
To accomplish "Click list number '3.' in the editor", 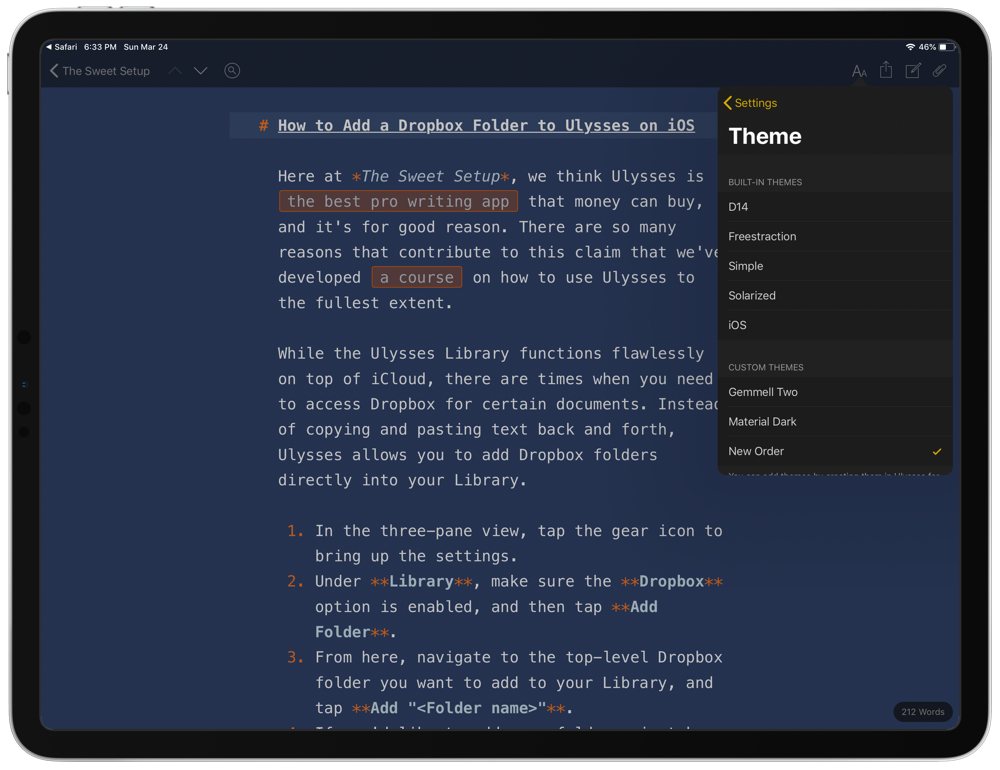I will click(x=295, y=657).
